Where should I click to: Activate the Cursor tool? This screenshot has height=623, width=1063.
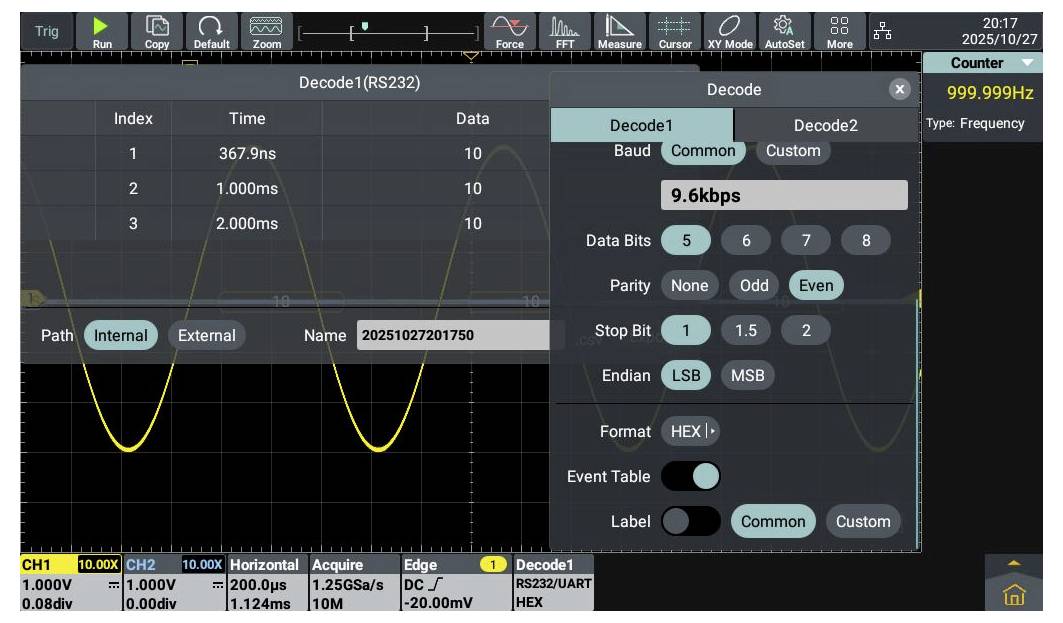(674, 31)
